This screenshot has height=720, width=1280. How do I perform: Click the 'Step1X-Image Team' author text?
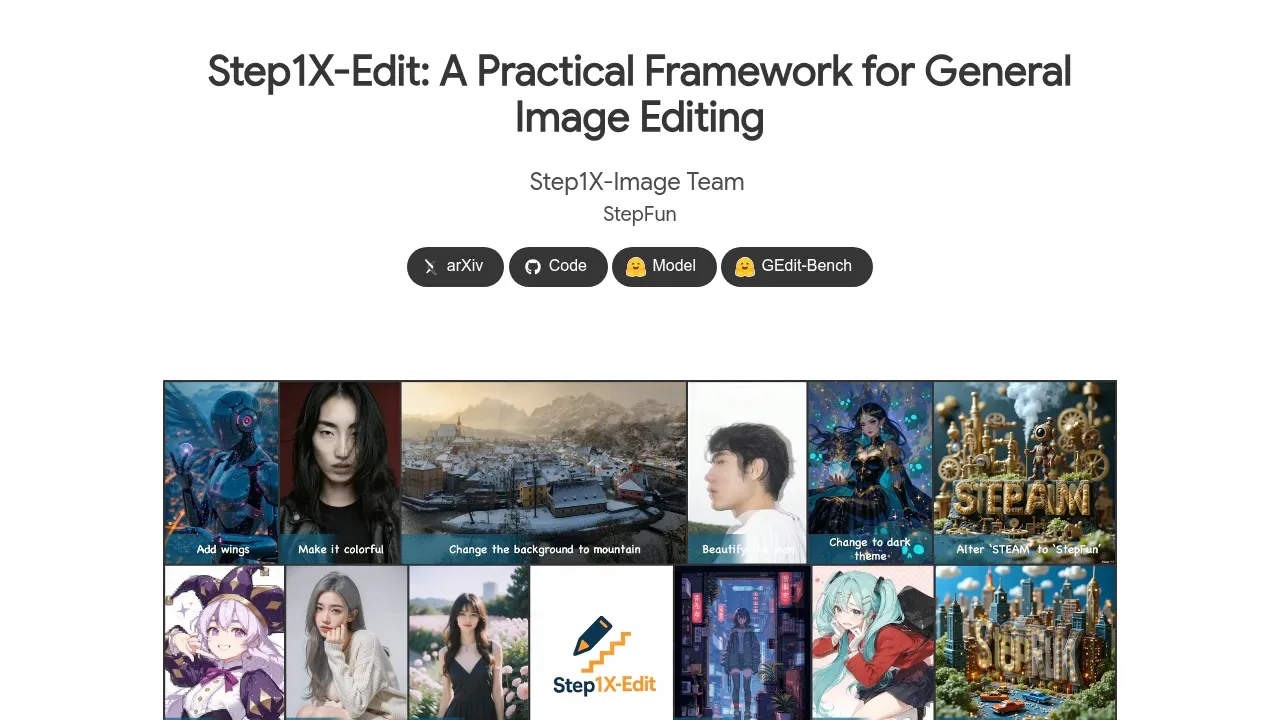637,182
